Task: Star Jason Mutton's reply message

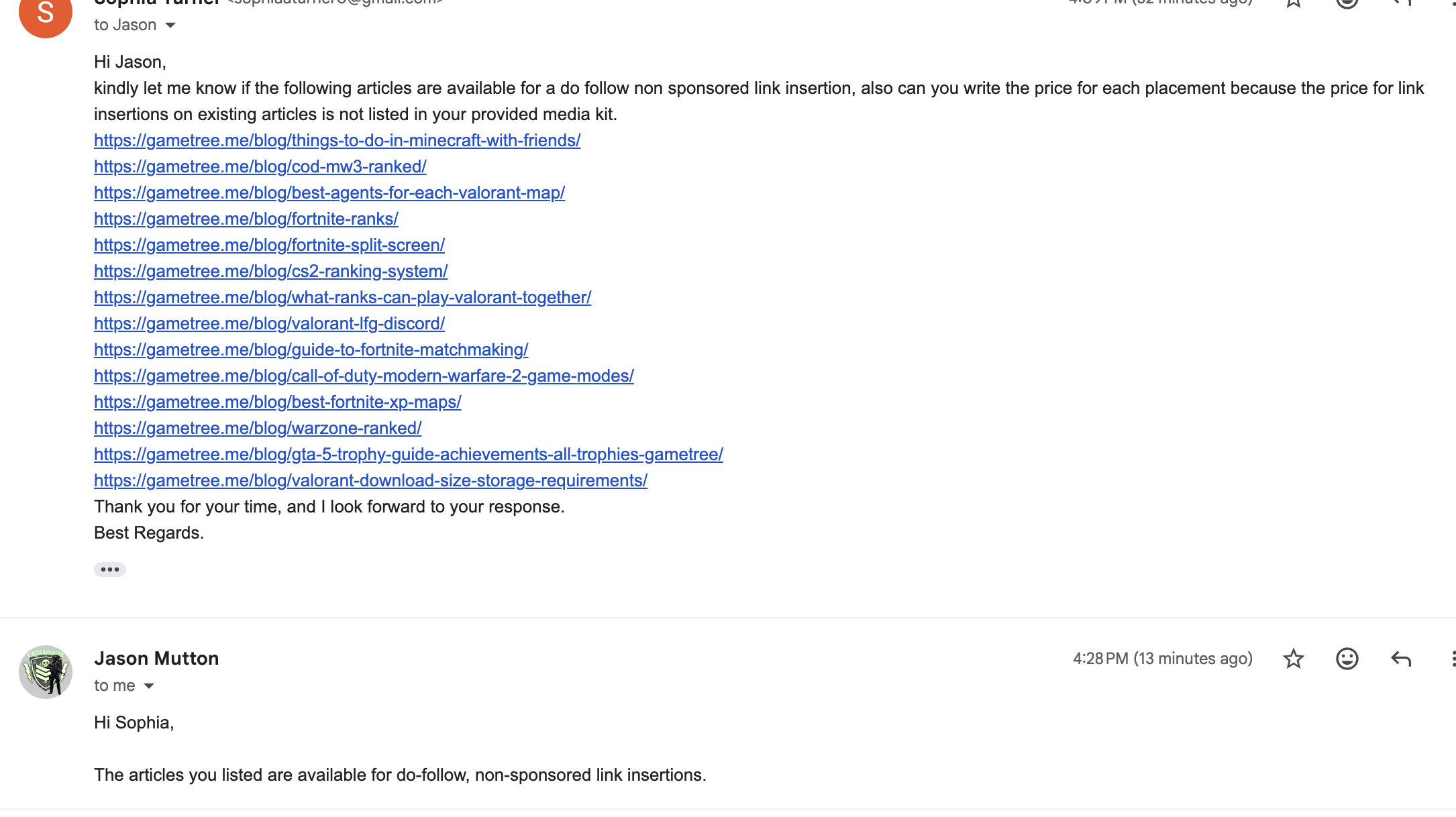Action: (x=1293, y=659)
